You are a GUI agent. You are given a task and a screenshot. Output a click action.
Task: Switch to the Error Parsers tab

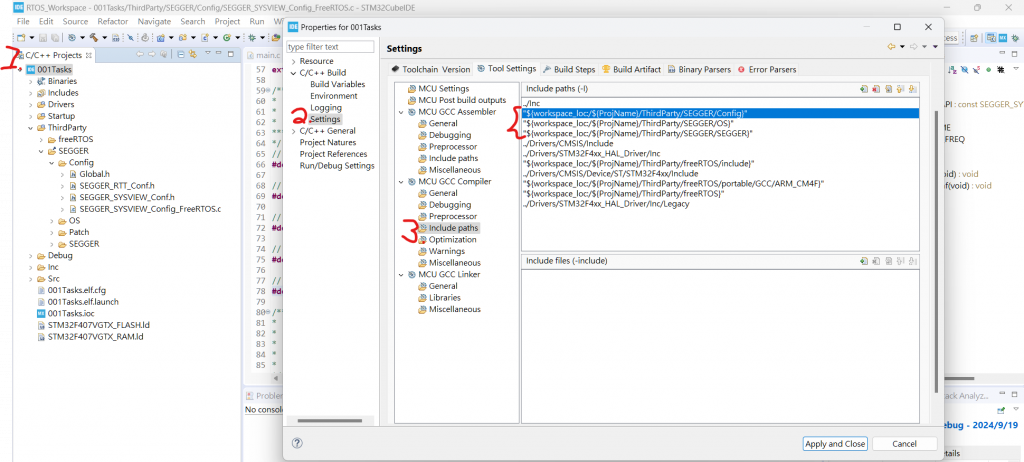[x=767, y=69]
